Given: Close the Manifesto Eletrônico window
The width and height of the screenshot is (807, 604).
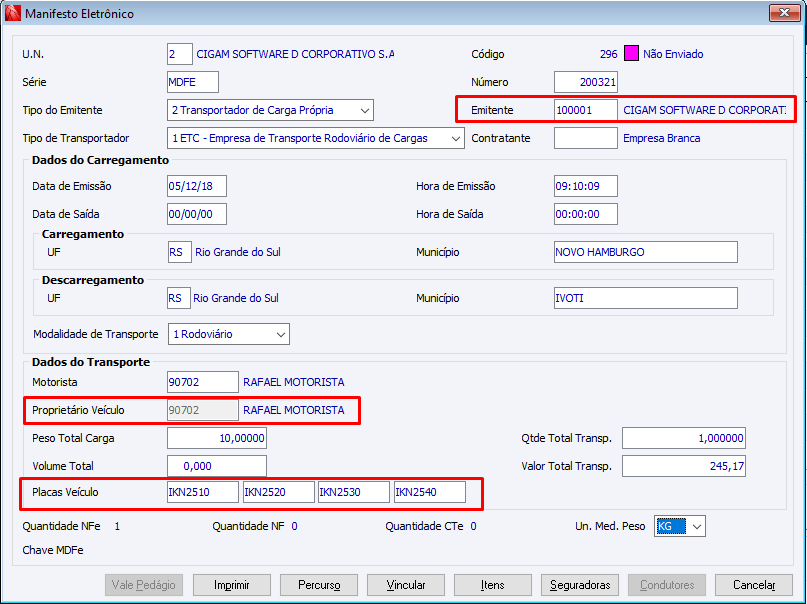Looking at the screenshot, I should tap(784, 12).
